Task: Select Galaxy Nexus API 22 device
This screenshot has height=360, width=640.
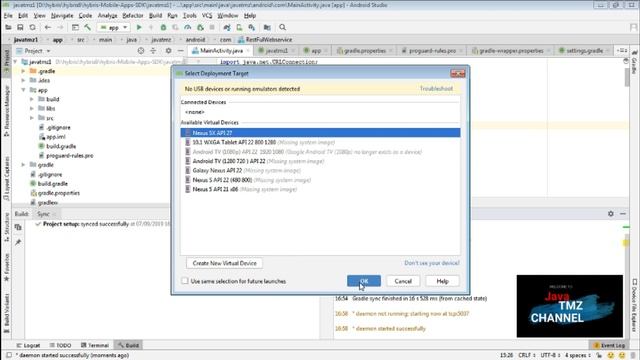Action: [x=320, y=170]
